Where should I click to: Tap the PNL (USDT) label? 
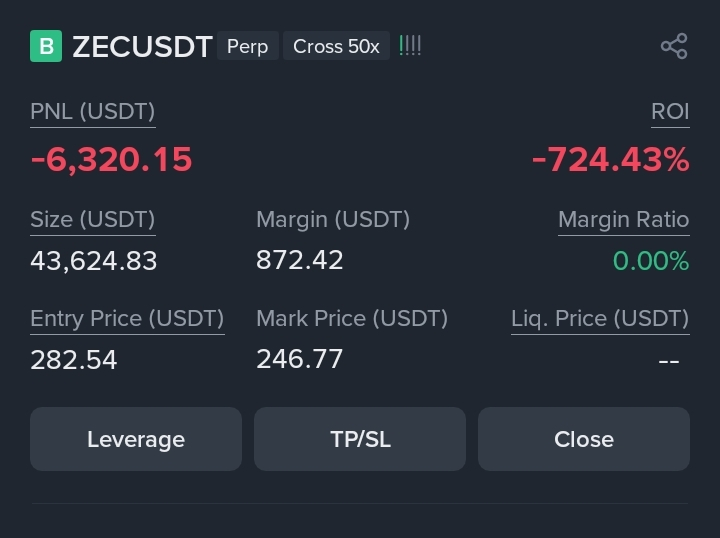tap(93, 112)
